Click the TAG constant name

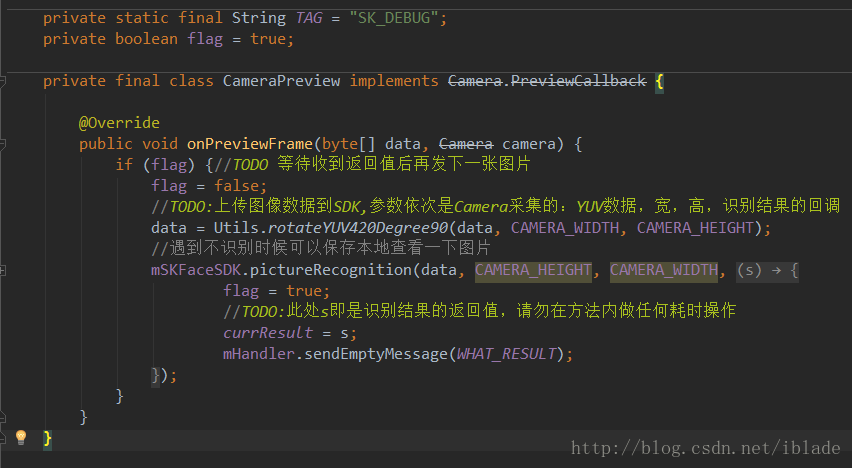click(309, 18)
